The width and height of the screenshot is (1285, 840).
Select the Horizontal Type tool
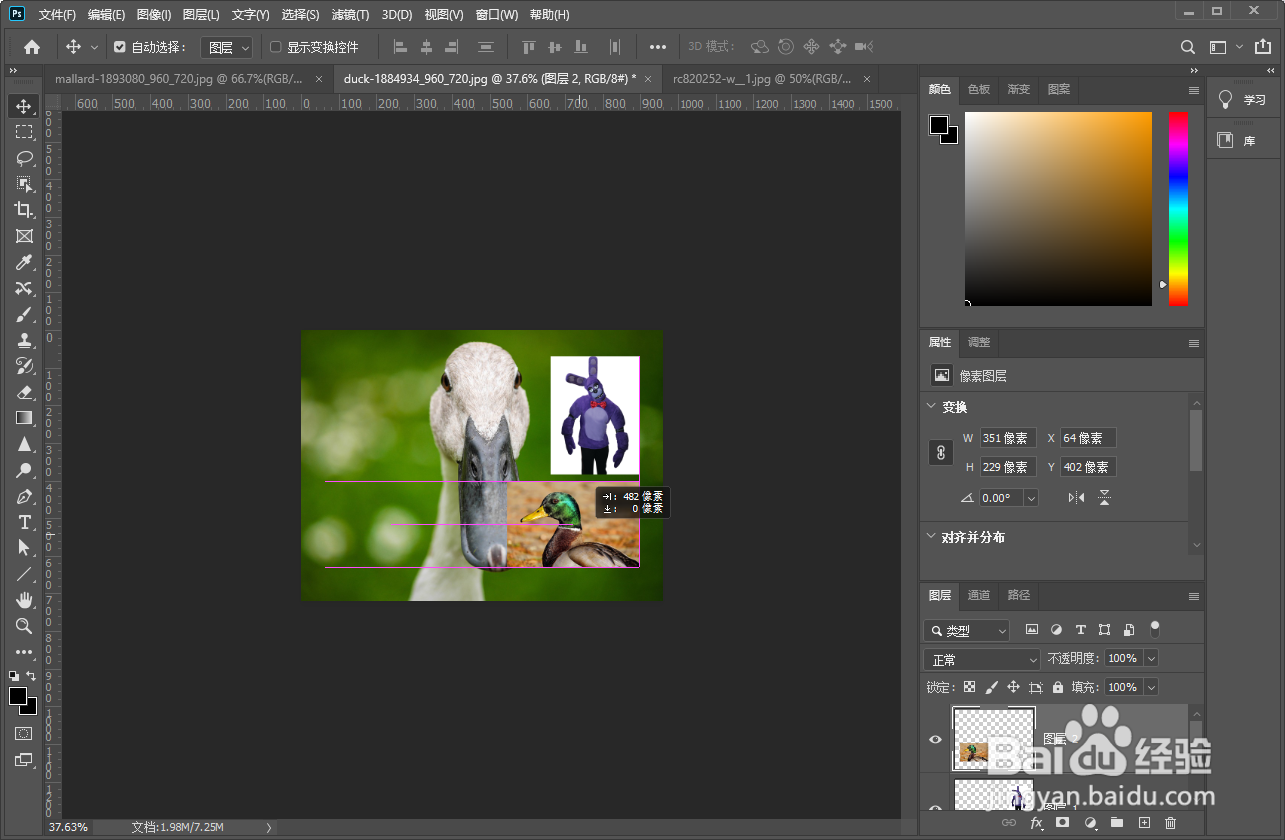pos(24,522)
